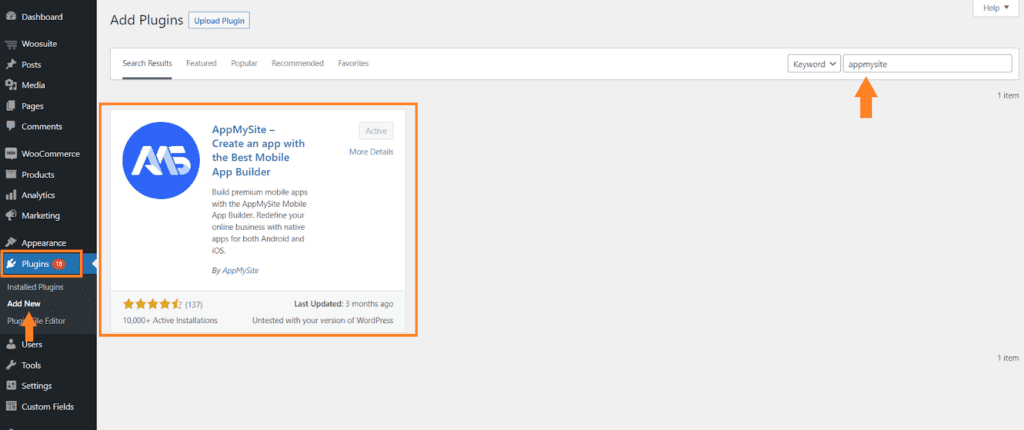Select Add New submenu item
Viewport: 1024px width, 430px height.
pyautogui.click(x=24, y=304)
